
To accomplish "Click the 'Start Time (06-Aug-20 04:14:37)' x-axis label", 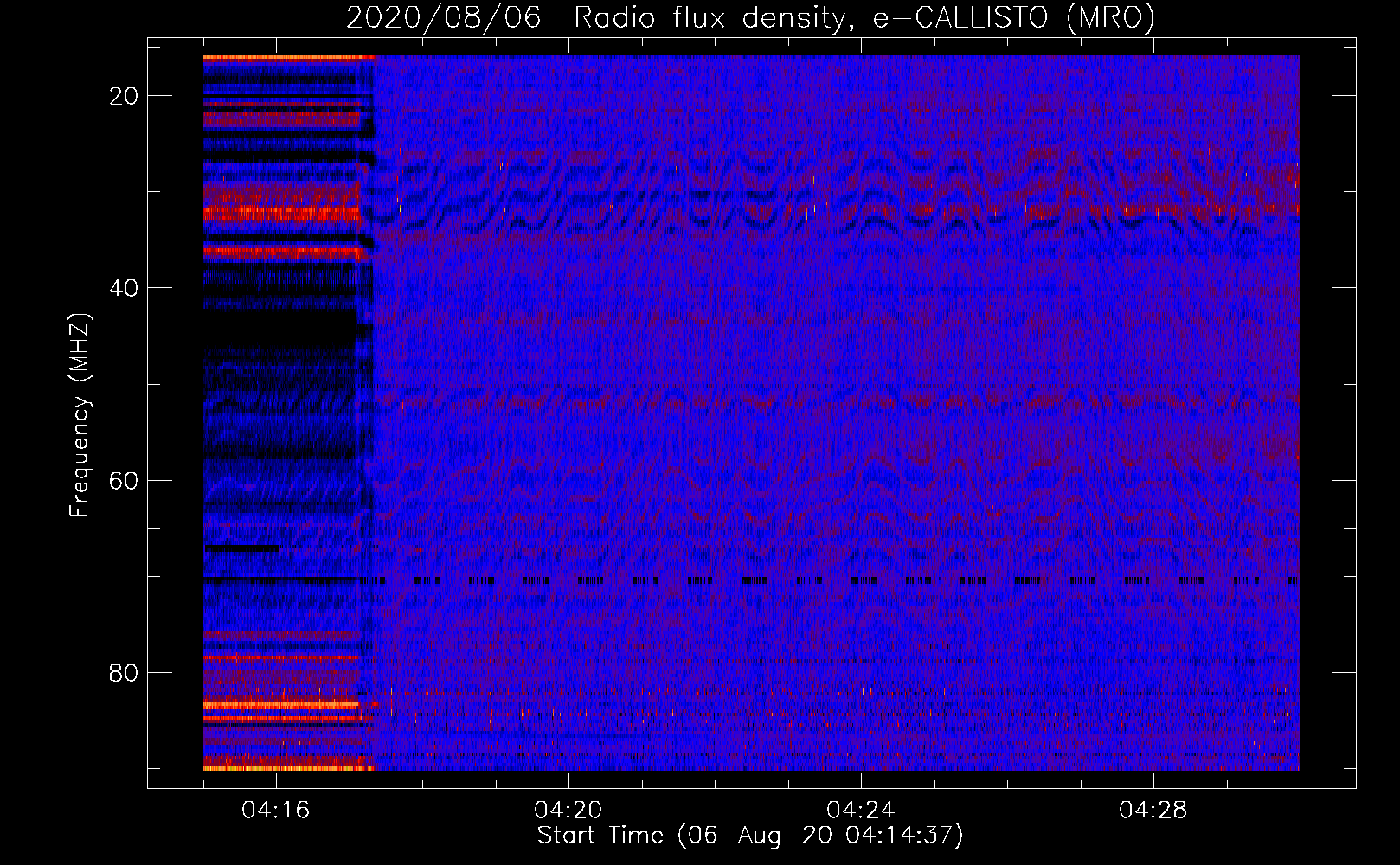I will (750, 836).
